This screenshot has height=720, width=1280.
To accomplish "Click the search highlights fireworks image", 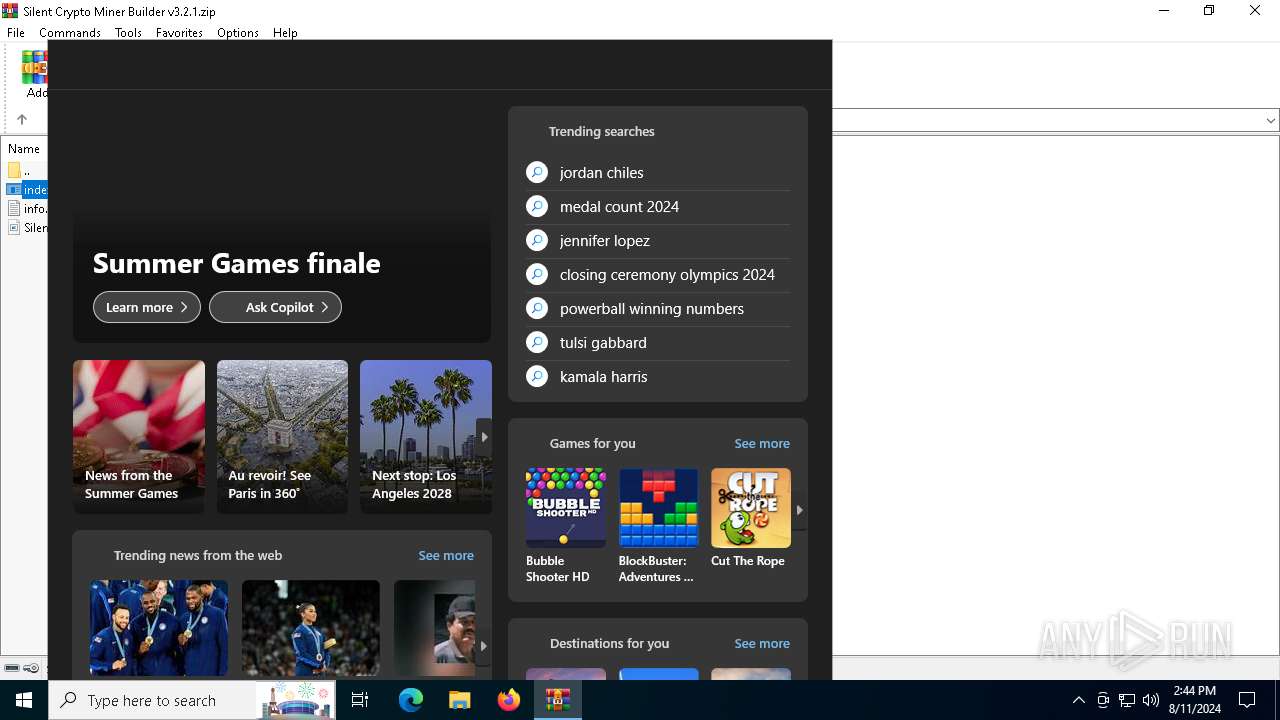I will tap(297, 700).
